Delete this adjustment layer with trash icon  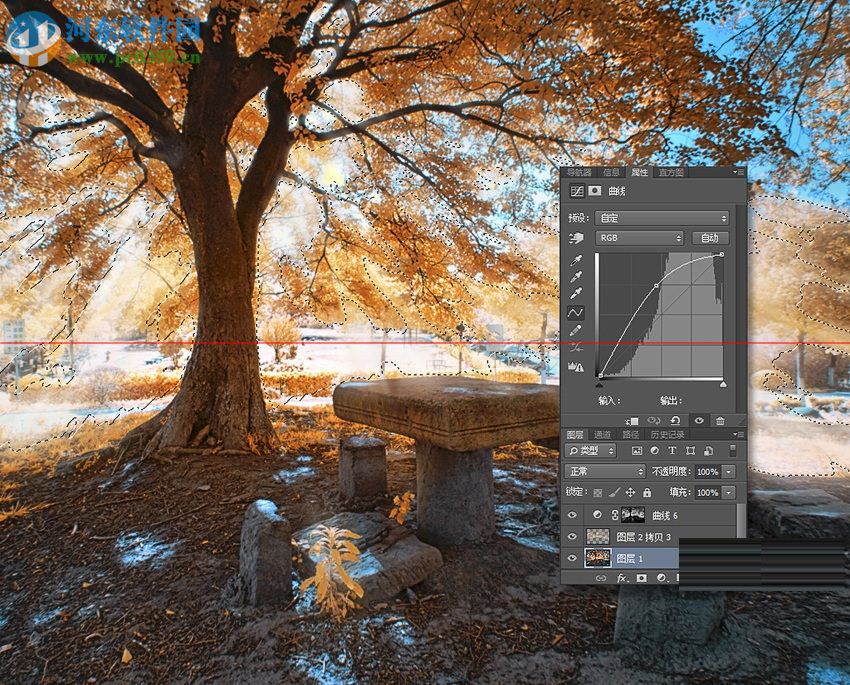pos(720,421)
